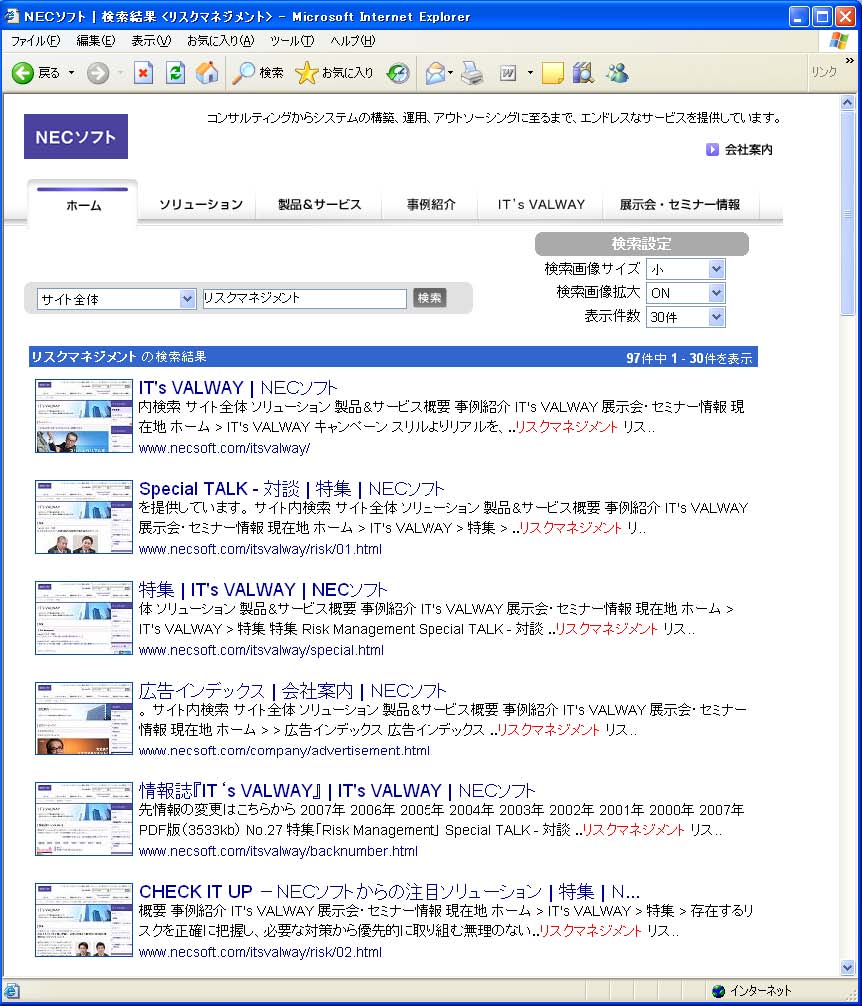
Task: Open result "CHECK IT UP －NECソフトからの注目ソリューション"
Action: coord(389,891)
